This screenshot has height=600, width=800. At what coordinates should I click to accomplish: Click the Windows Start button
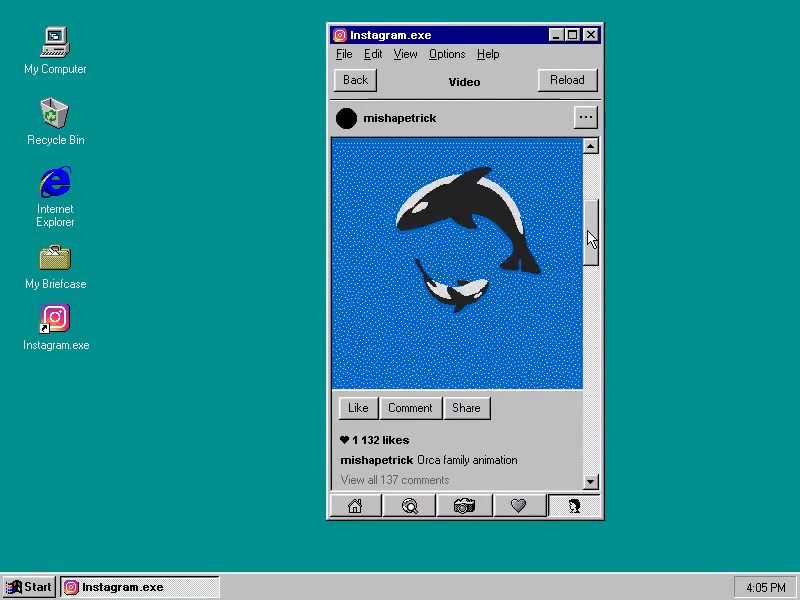(29, 587)
